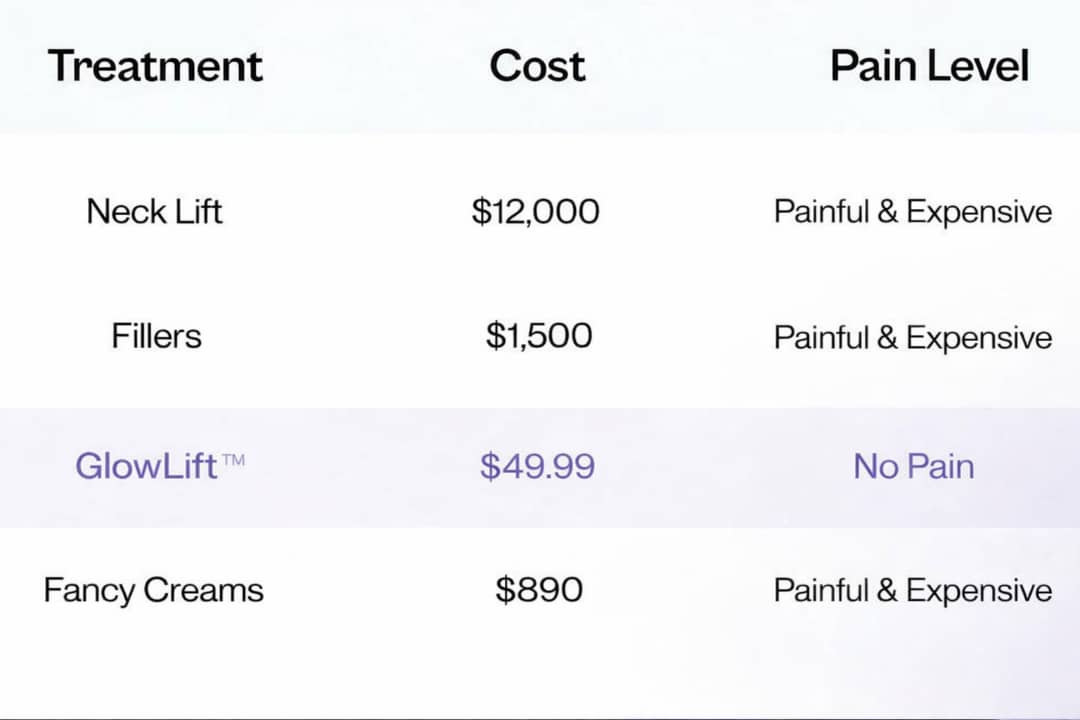
Task: Click the Cost column header
Action: point(537,66)
